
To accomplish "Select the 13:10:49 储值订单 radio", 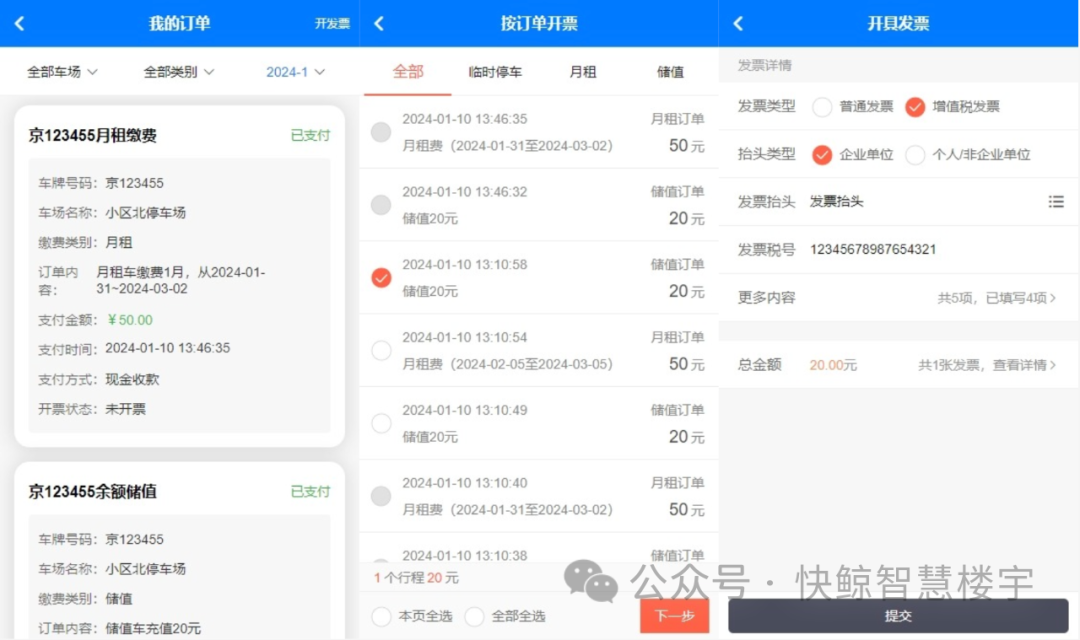I will (381, 423).
